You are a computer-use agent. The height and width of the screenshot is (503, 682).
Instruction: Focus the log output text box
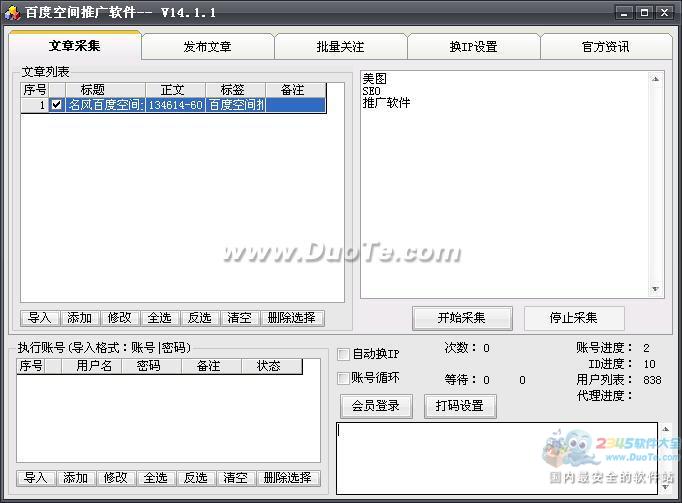pyautogui.click(x=497, y=458)
